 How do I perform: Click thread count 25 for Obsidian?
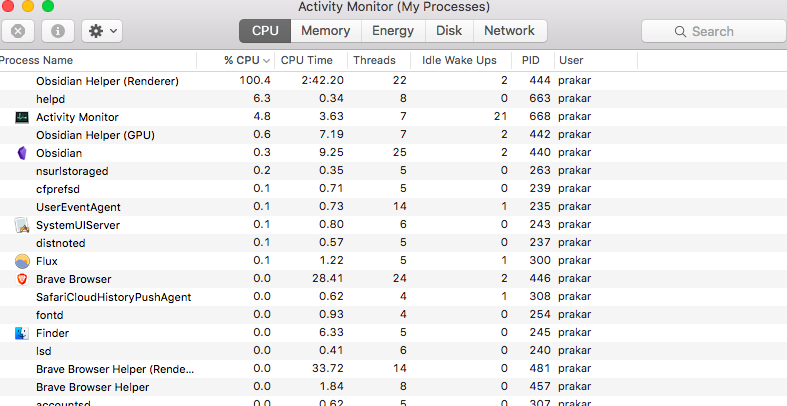(x=400, y=152)
